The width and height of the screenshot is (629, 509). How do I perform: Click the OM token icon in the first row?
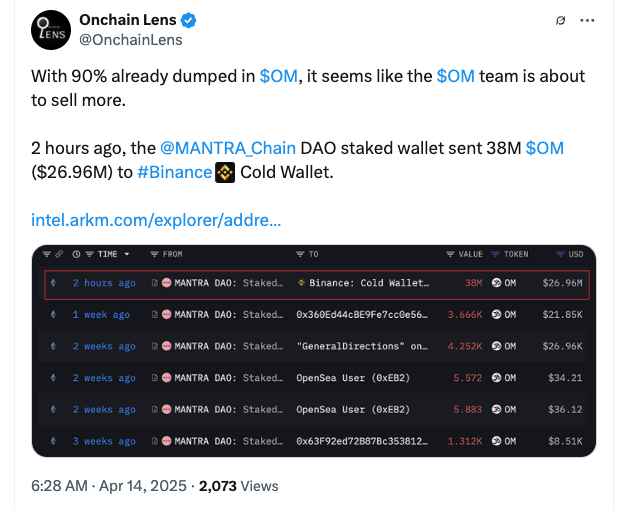496,283
